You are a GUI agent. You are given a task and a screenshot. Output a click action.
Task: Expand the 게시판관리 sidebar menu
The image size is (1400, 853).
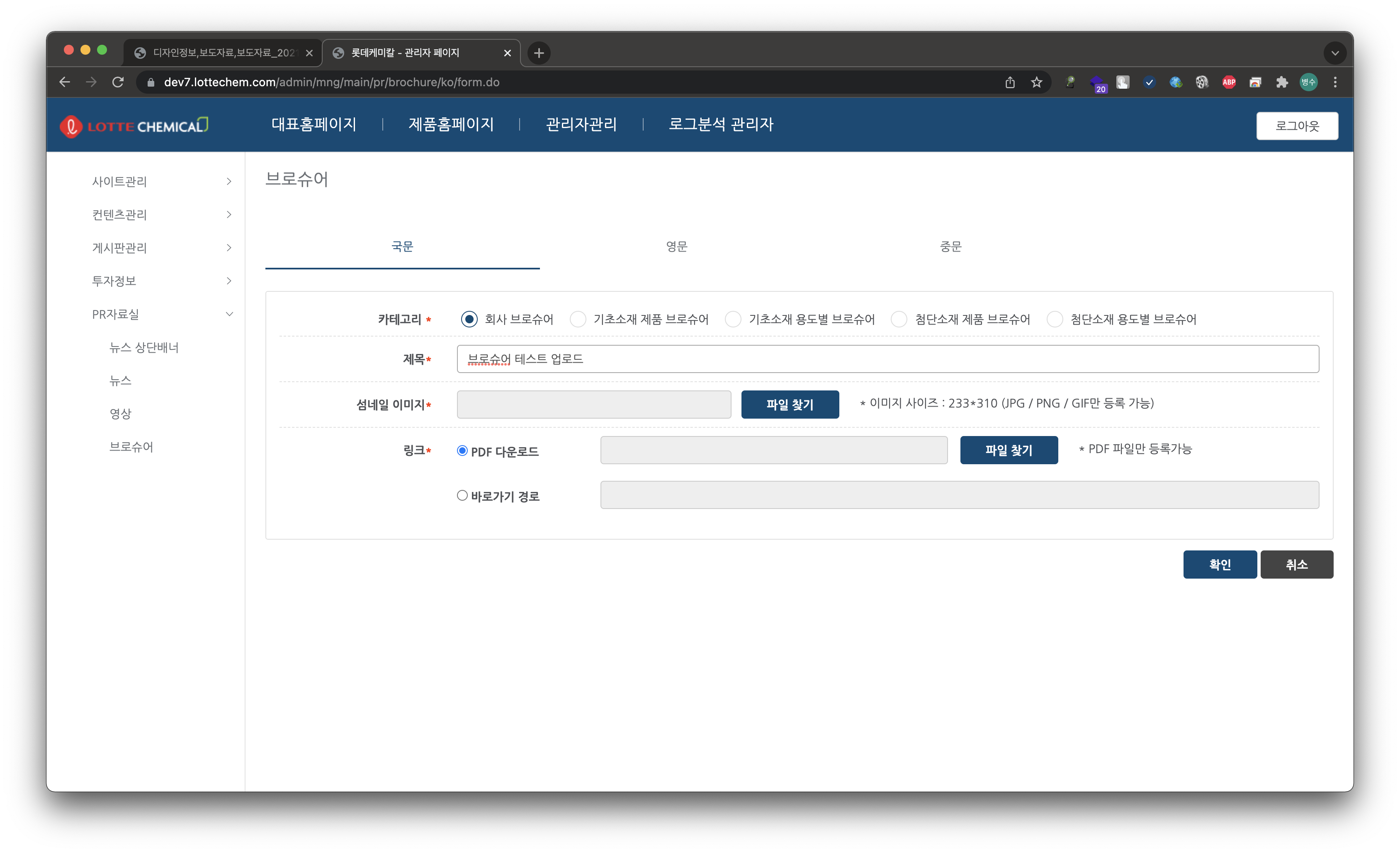point(162,247)
